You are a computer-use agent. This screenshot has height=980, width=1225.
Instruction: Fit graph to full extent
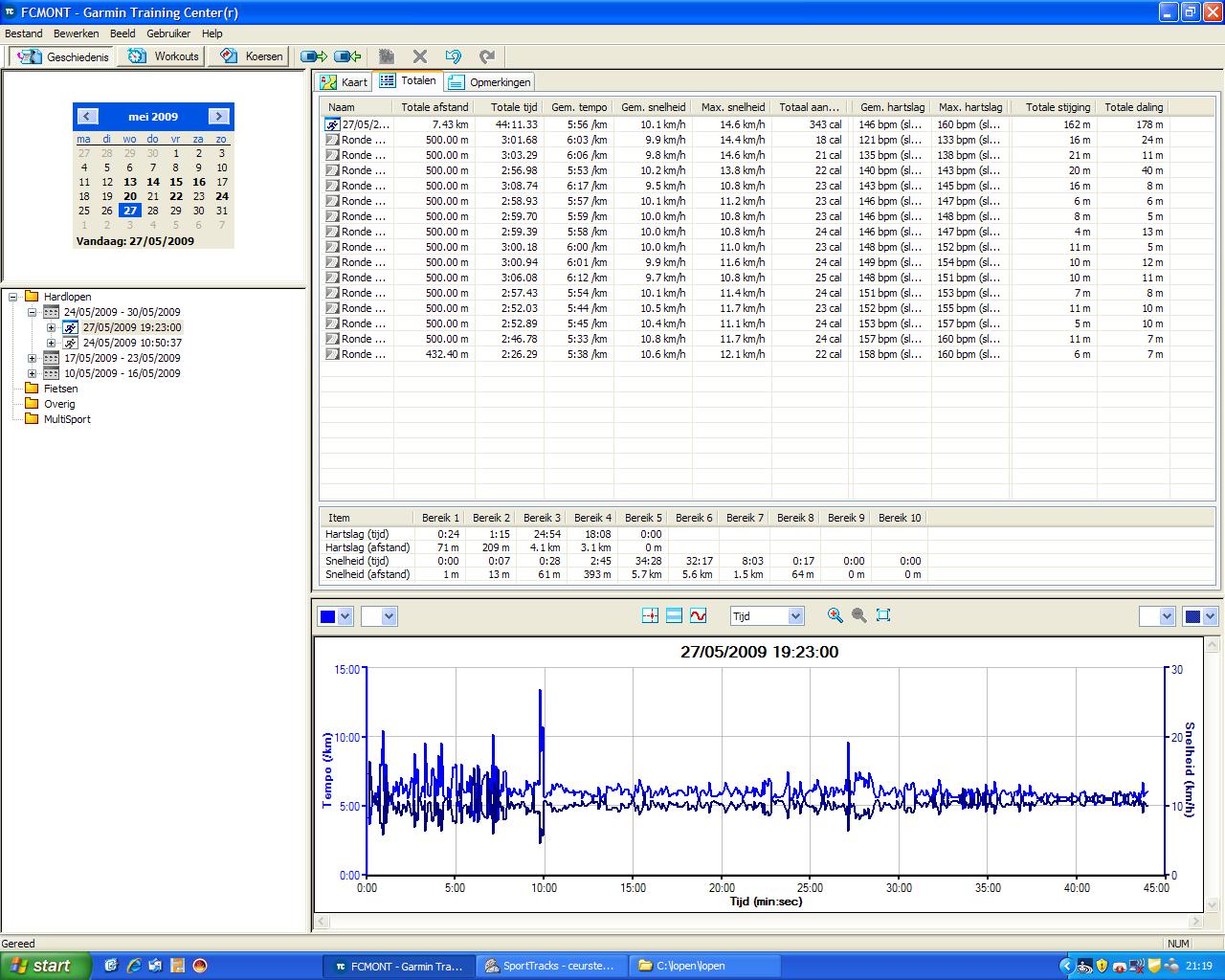[883, 615]
